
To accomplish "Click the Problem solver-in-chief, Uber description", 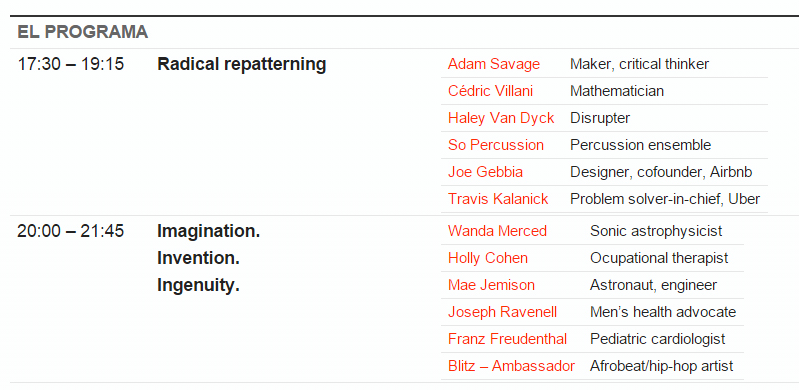I will [x=665, y=199].
